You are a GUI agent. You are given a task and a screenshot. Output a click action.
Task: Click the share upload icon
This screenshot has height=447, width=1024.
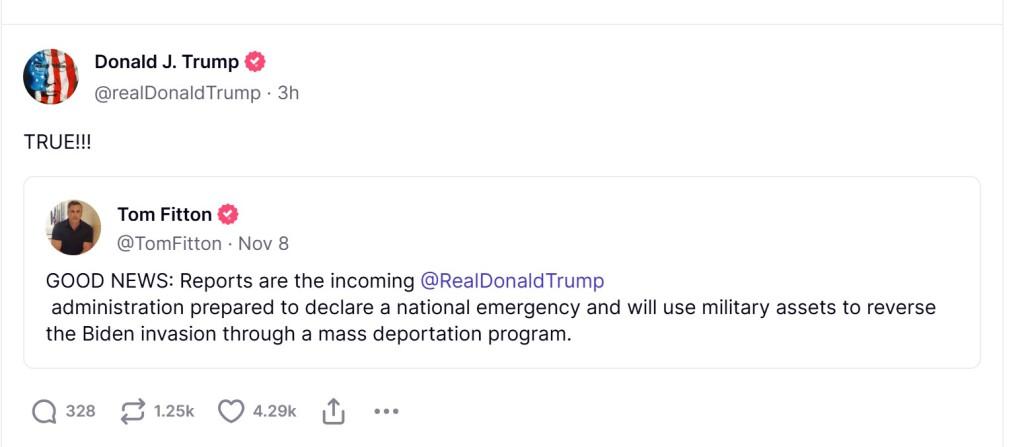pos(334,411)
